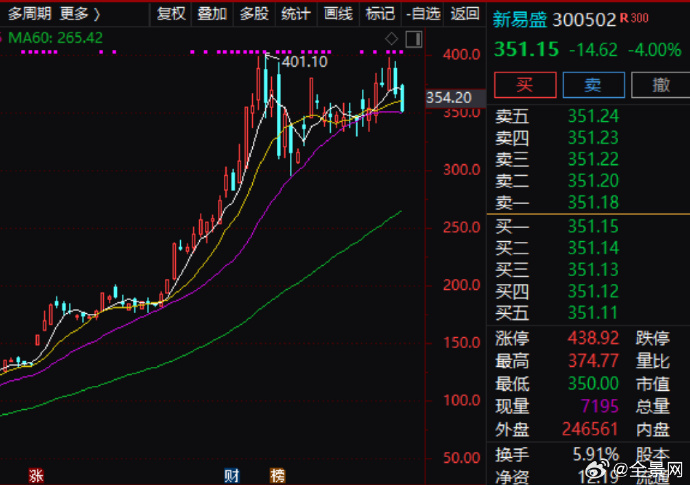
Task: Click the 涨停 limit-up value 438.92
Action: pos(593,338)
